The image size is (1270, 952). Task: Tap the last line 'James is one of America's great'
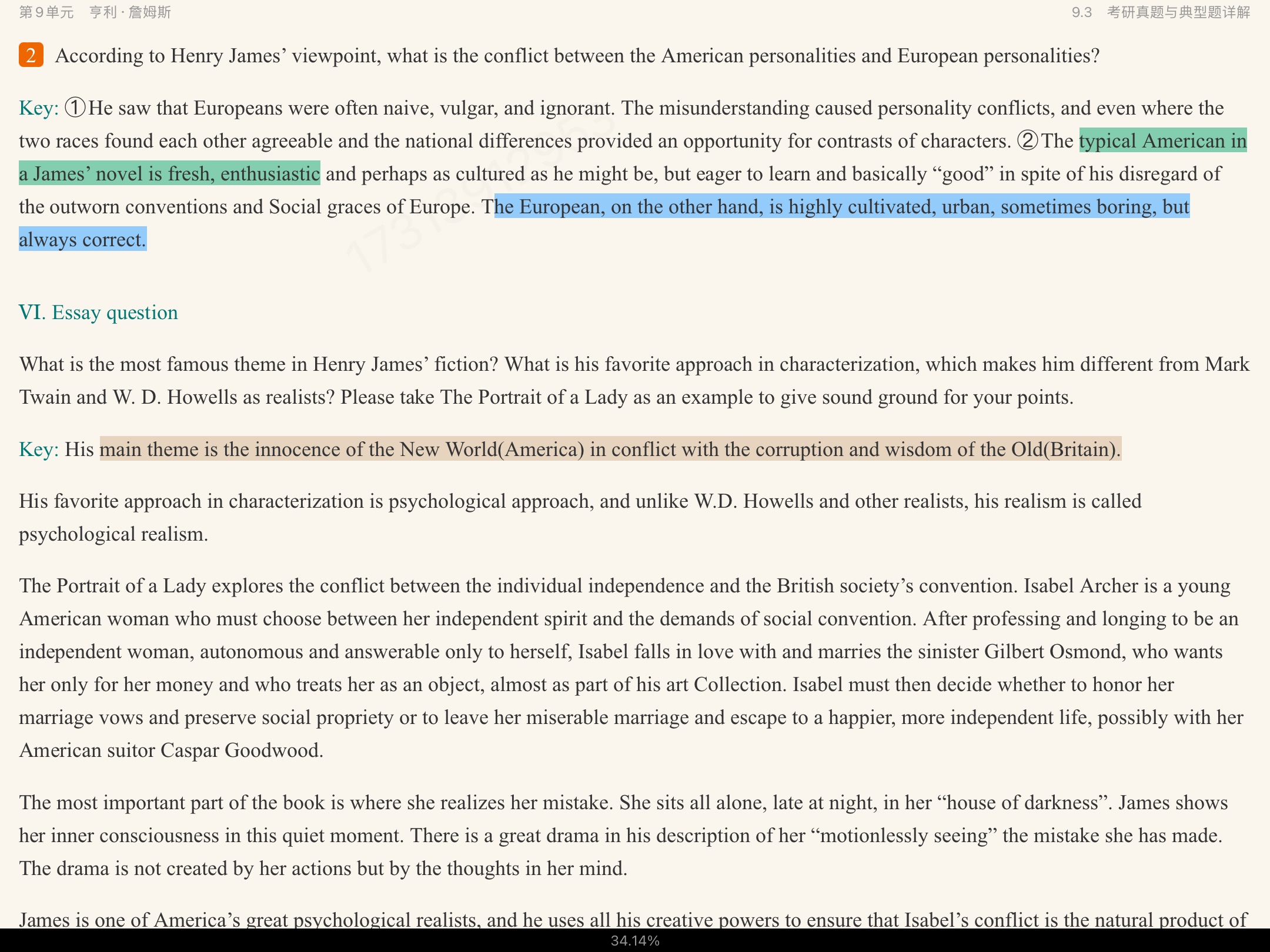point(632,919)
